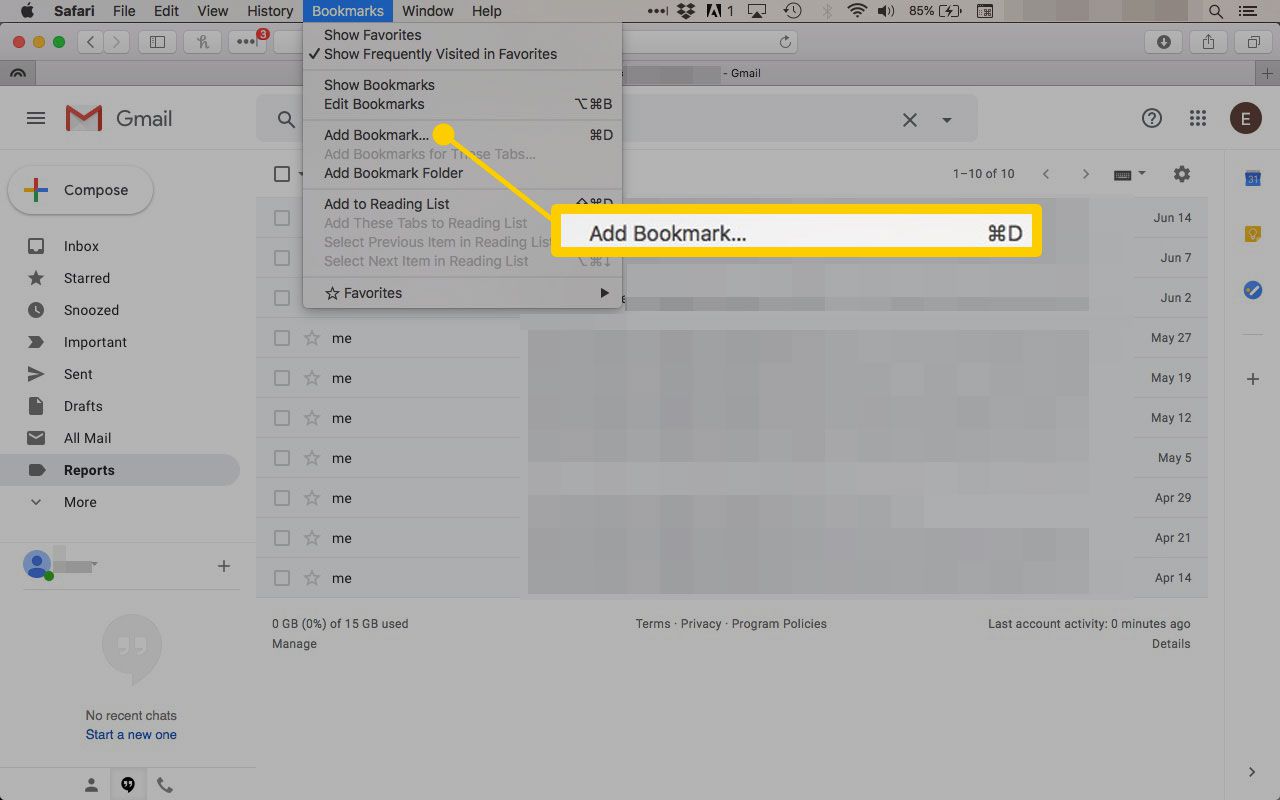Viewport: 1280px width, 800px height.
Task: Choose Show Favorites menu entry
Action: click(463, 35)
